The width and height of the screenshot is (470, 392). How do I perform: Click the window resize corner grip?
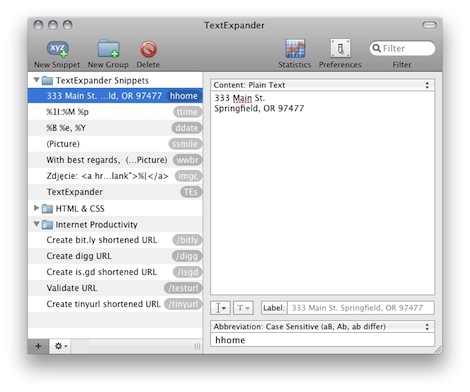coord(438,350)
